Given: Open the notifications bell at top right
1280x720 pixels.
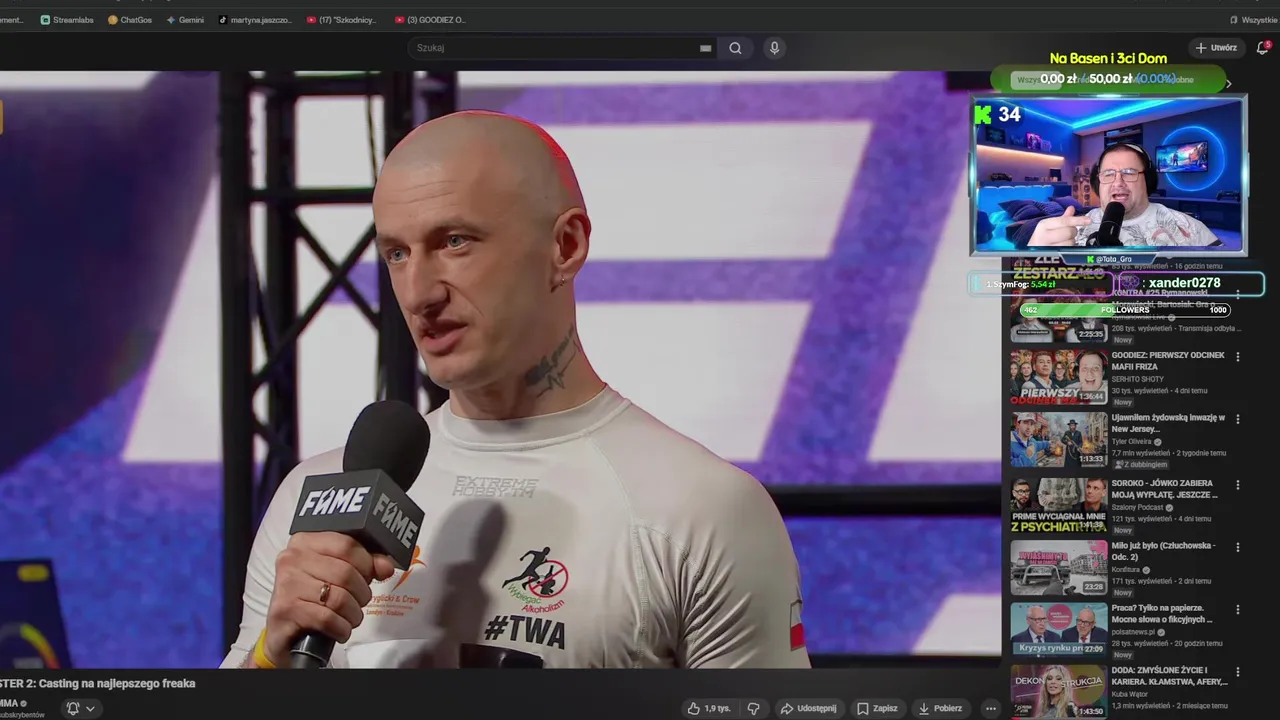Looking at the screenshot, I should [x=1262, y=48].
